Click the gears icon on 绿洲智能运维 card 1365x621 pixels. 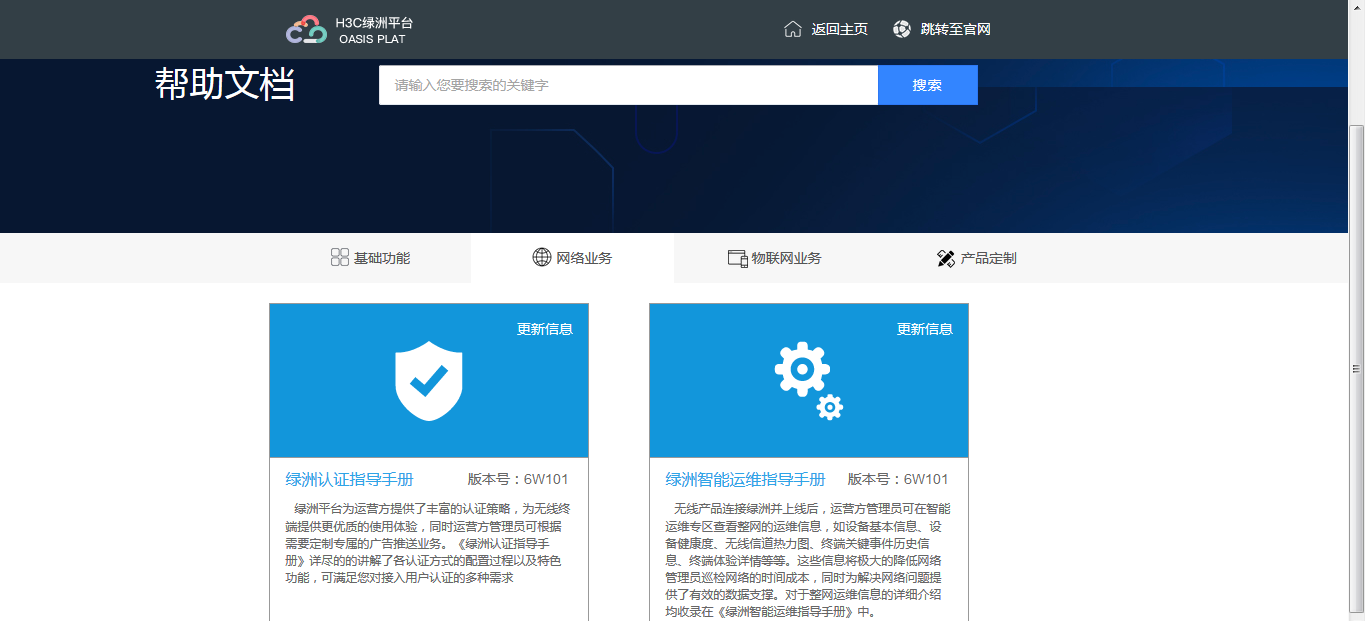pos(809,381)
